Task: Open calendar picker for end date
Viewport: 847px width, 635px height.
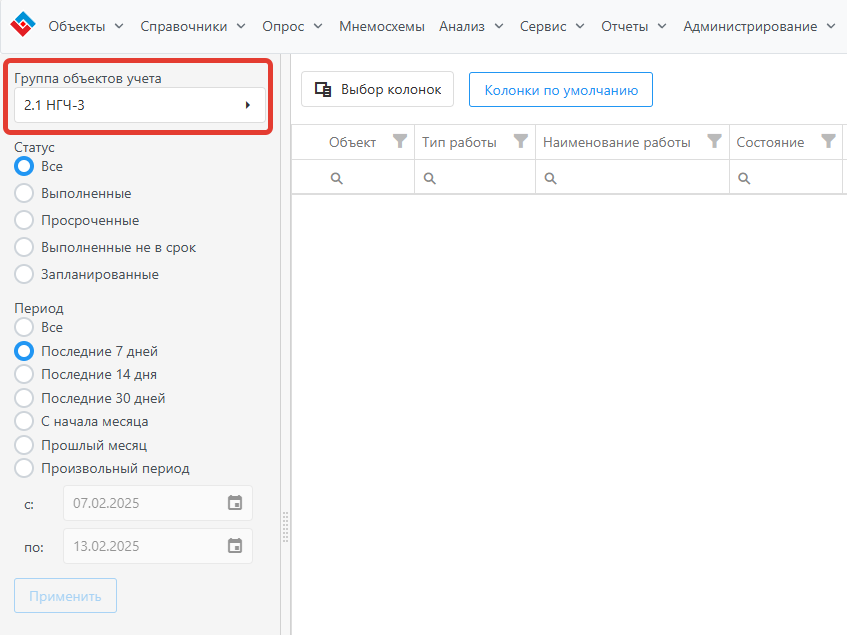Action: tap(235, 546)
